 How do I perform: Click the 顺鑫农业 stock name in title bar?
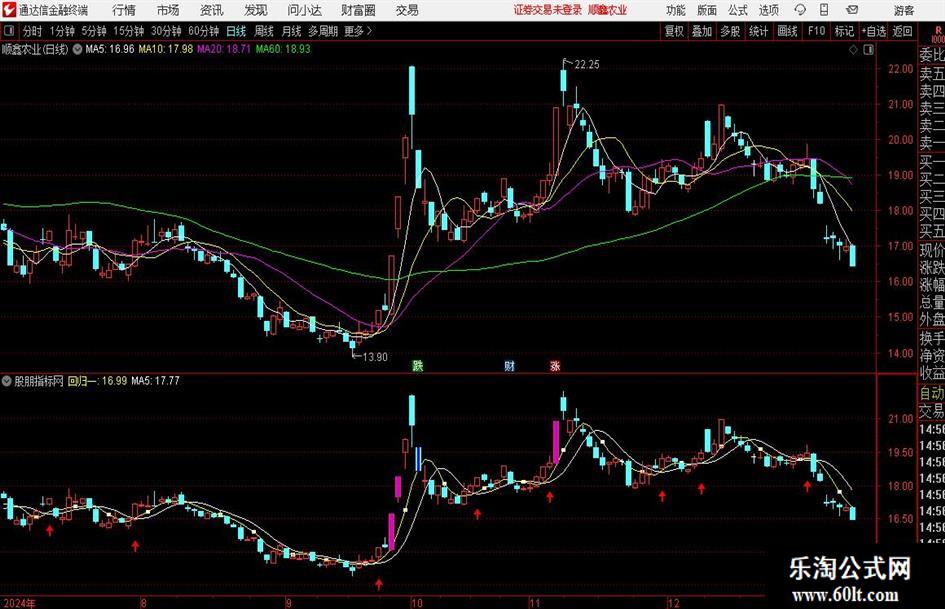coord(607,10)
